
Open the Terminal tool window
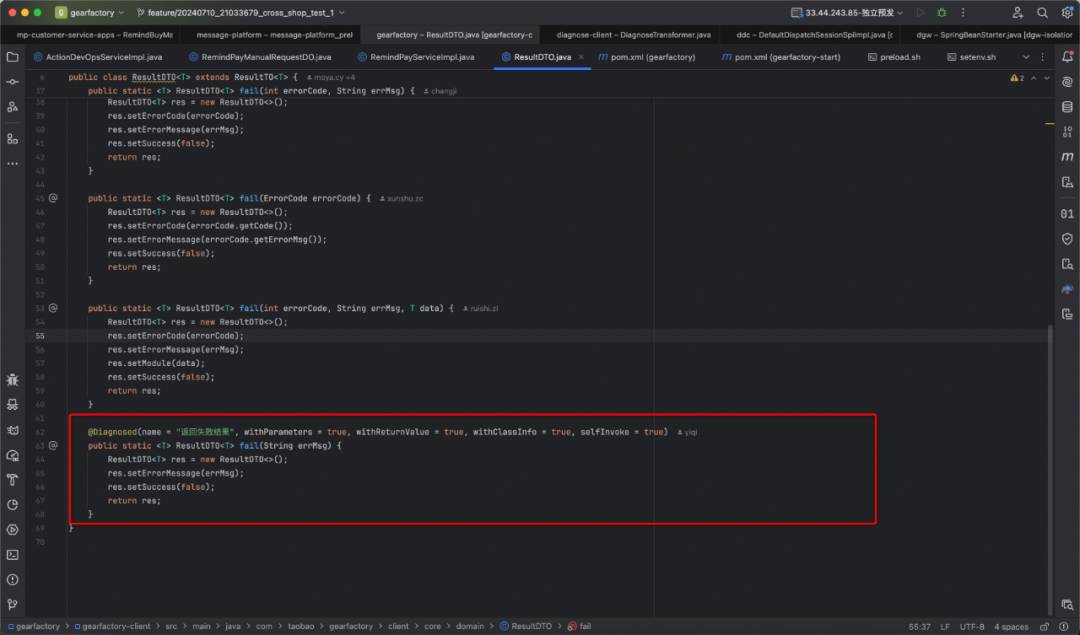12,554
